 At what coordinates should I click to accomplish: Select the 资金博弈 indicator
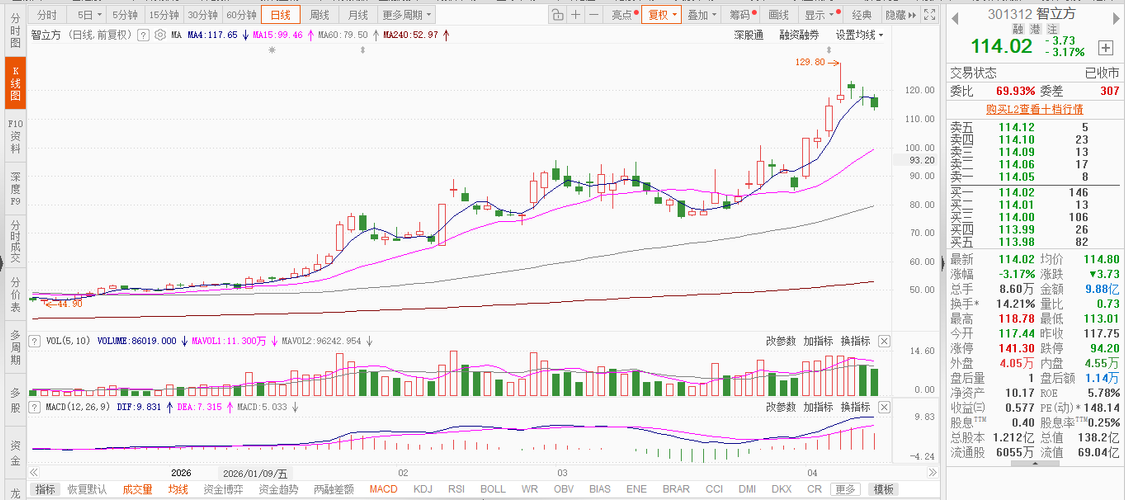(x=223, y=489)
